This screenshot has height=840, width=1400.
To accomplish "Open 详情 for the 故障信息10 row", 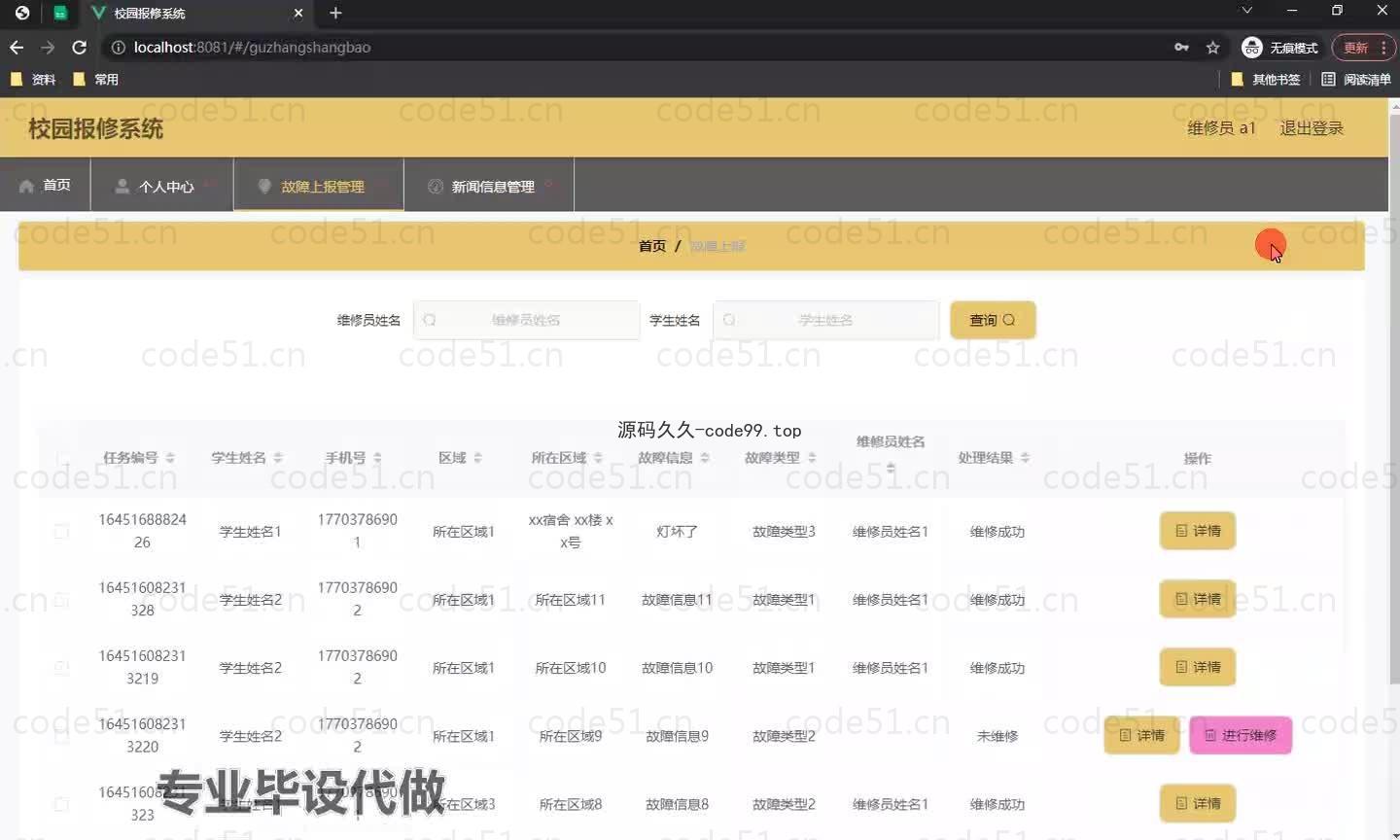I will pos(1198,667).
